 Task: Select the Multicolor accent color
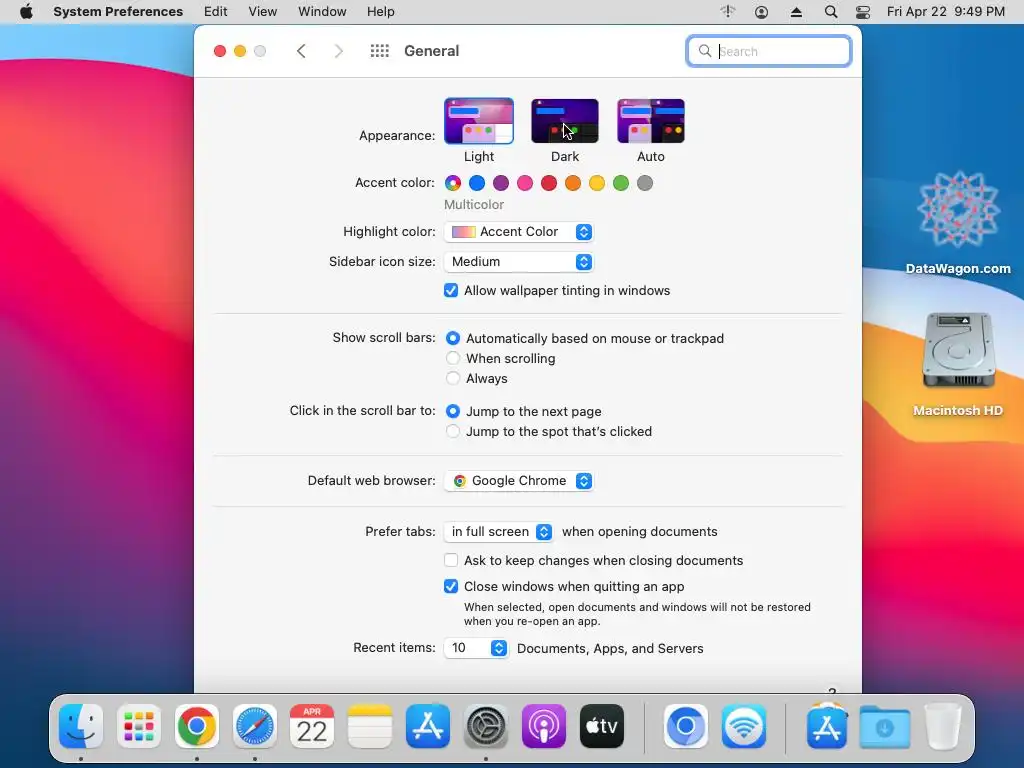[453, 183]
